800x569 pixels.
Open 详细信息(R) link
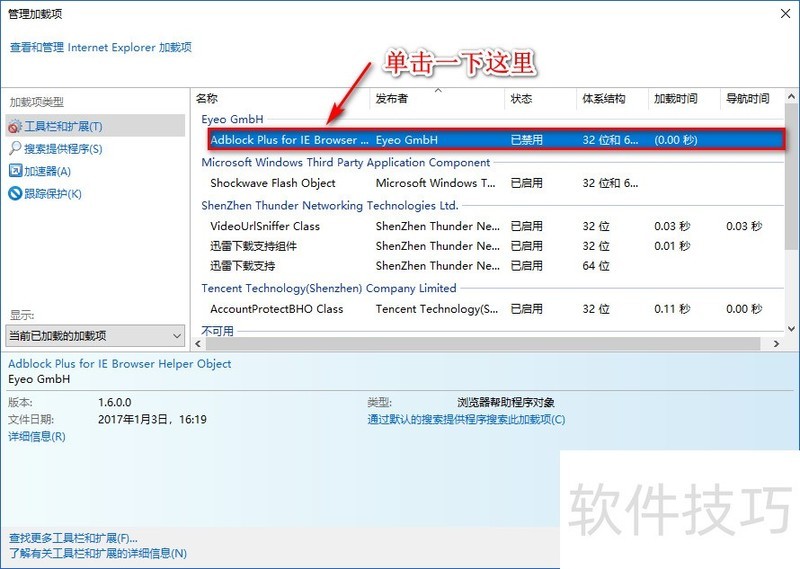[x=37, y=436]
